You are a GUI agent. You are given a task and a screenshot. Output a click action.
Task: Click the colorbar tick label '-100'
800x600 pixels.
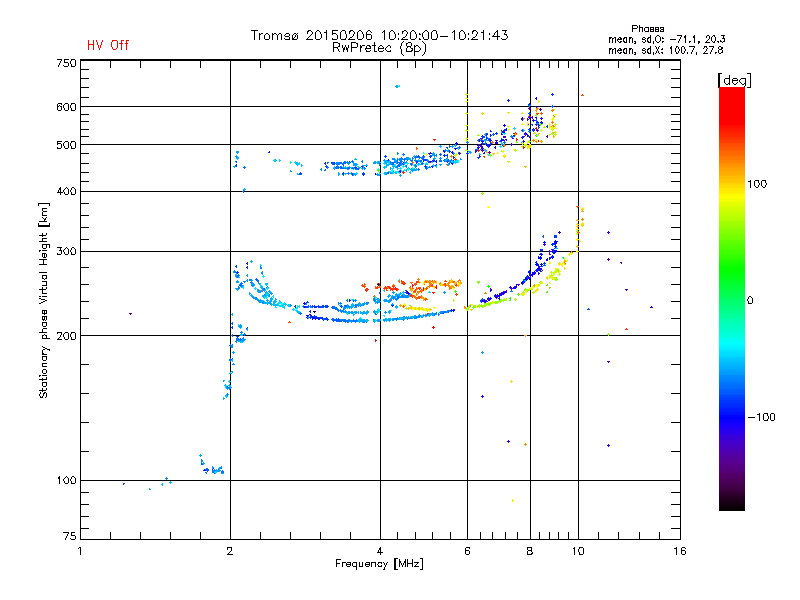pyautogui.click(x=761, y=417)
